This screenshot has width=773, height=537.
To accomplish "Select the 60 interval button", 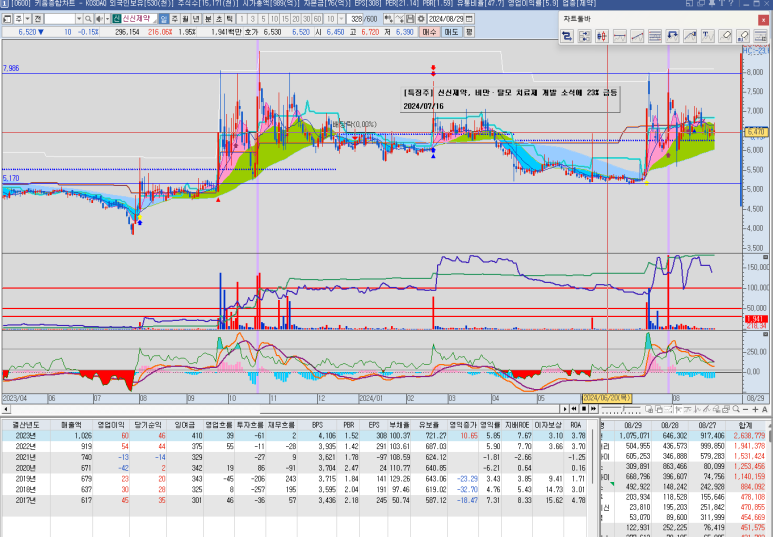I will point(317,19).
